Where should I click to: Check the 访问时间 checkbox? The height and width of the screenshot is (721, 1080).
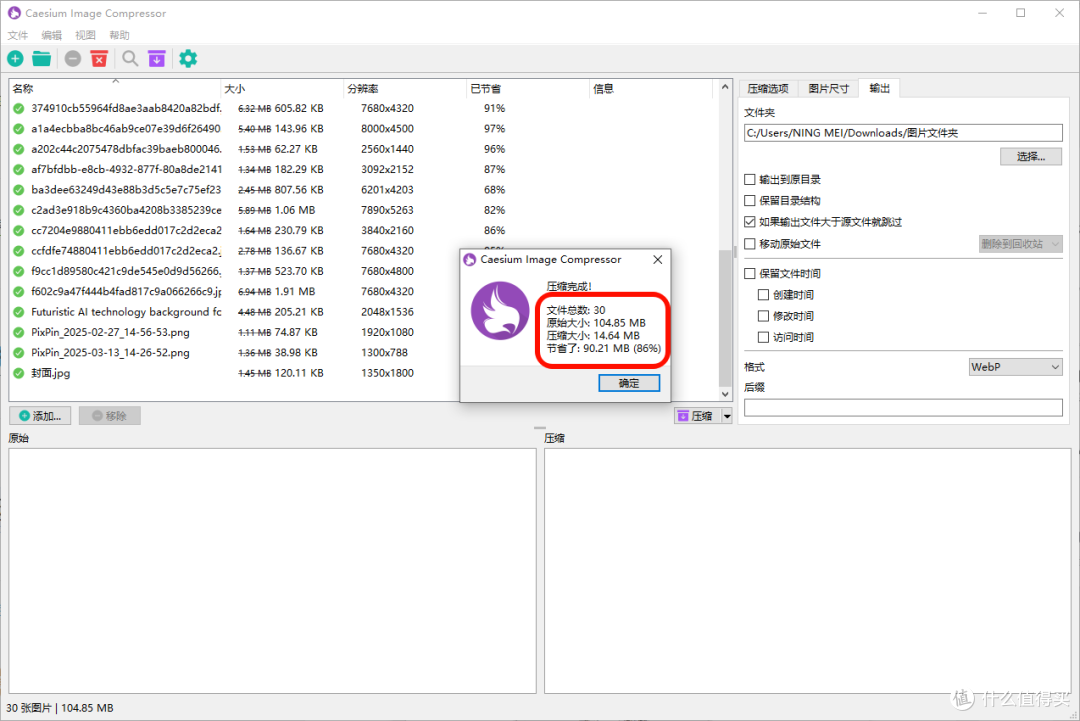tap(763, 337)
